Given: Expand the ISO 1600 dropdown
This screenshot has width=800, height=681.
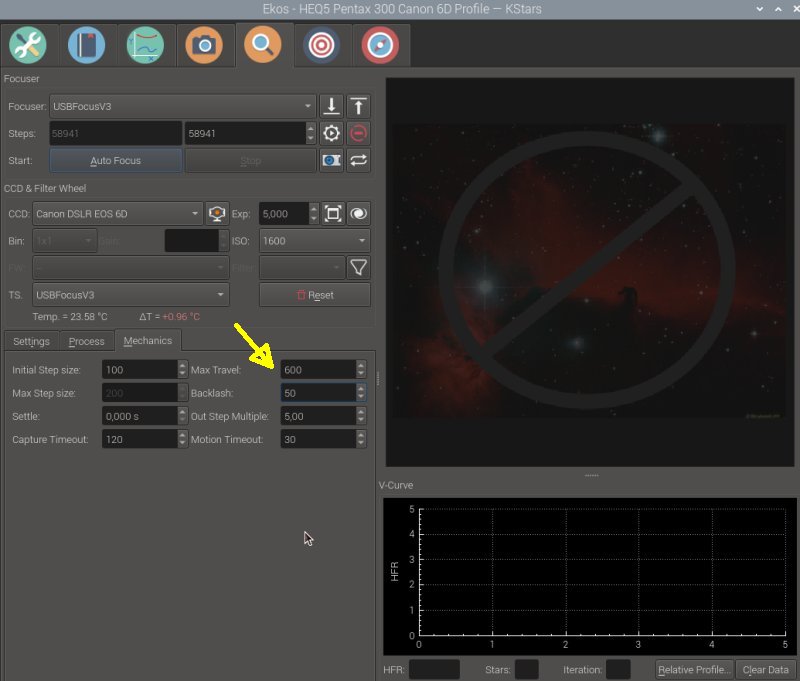Looking at the screenshot, I should click(x=314, y=241).
